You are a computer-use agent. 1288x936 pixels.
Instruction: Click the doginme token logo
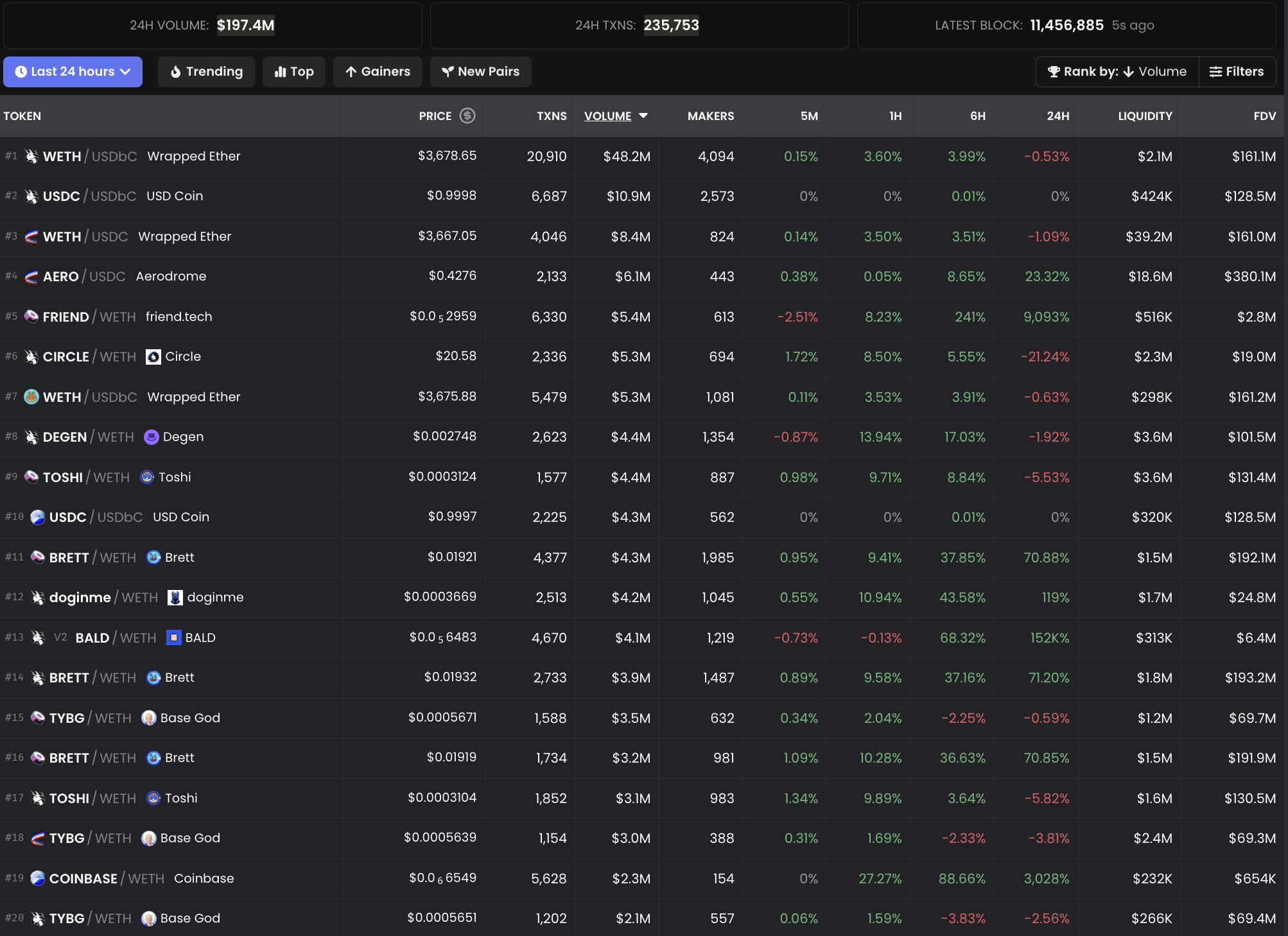pos(175,598)
